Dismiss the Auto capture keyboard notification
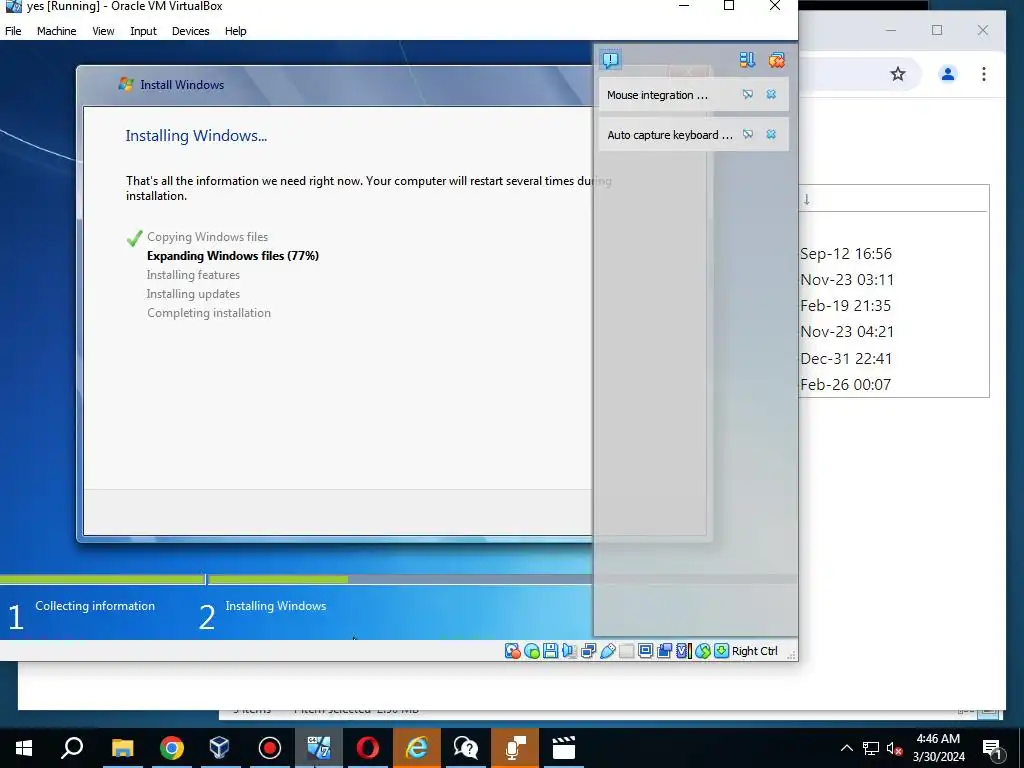1024x768 pixels. click(x=771, y=135)
